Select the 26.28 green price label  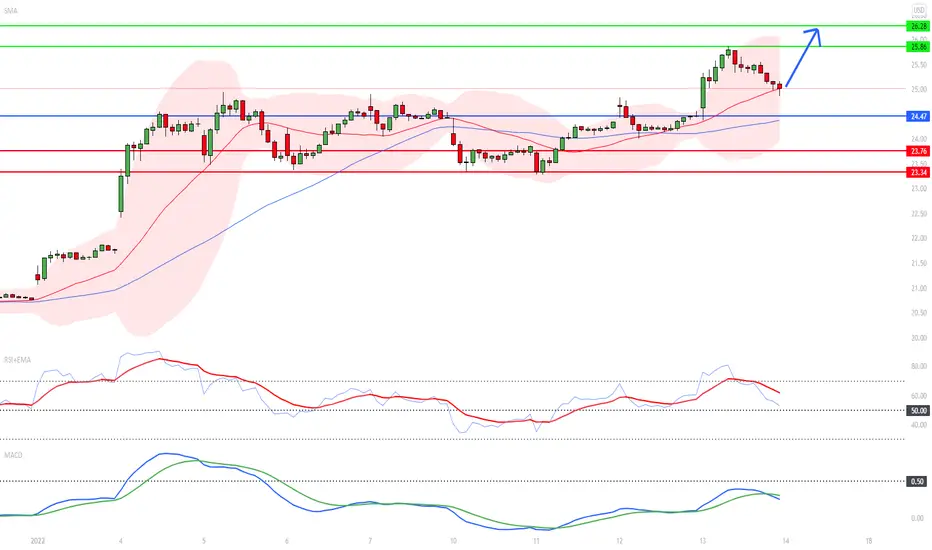(x=918, y=26)
